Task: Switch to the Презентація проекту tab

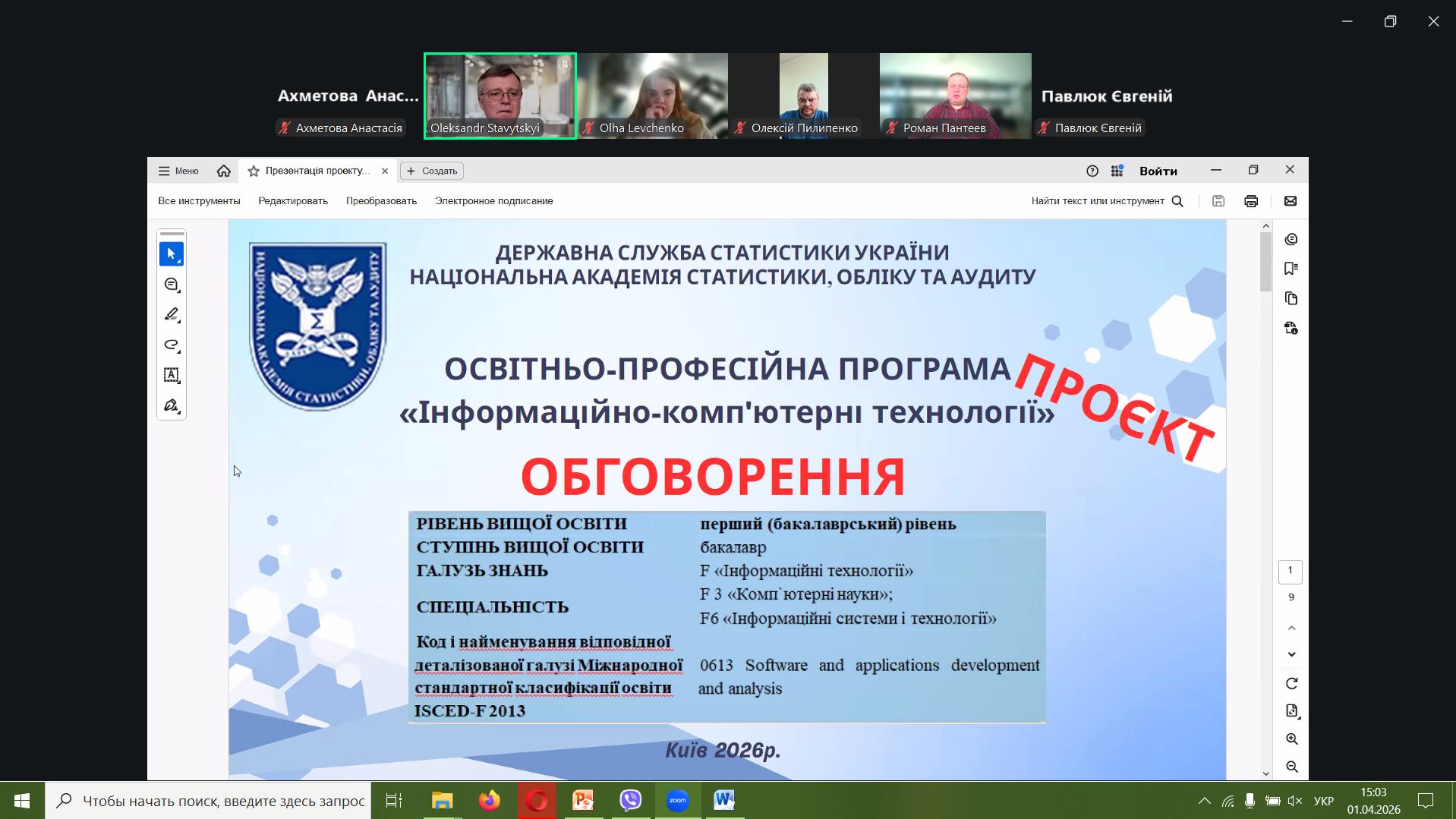Action: point(317,171)
